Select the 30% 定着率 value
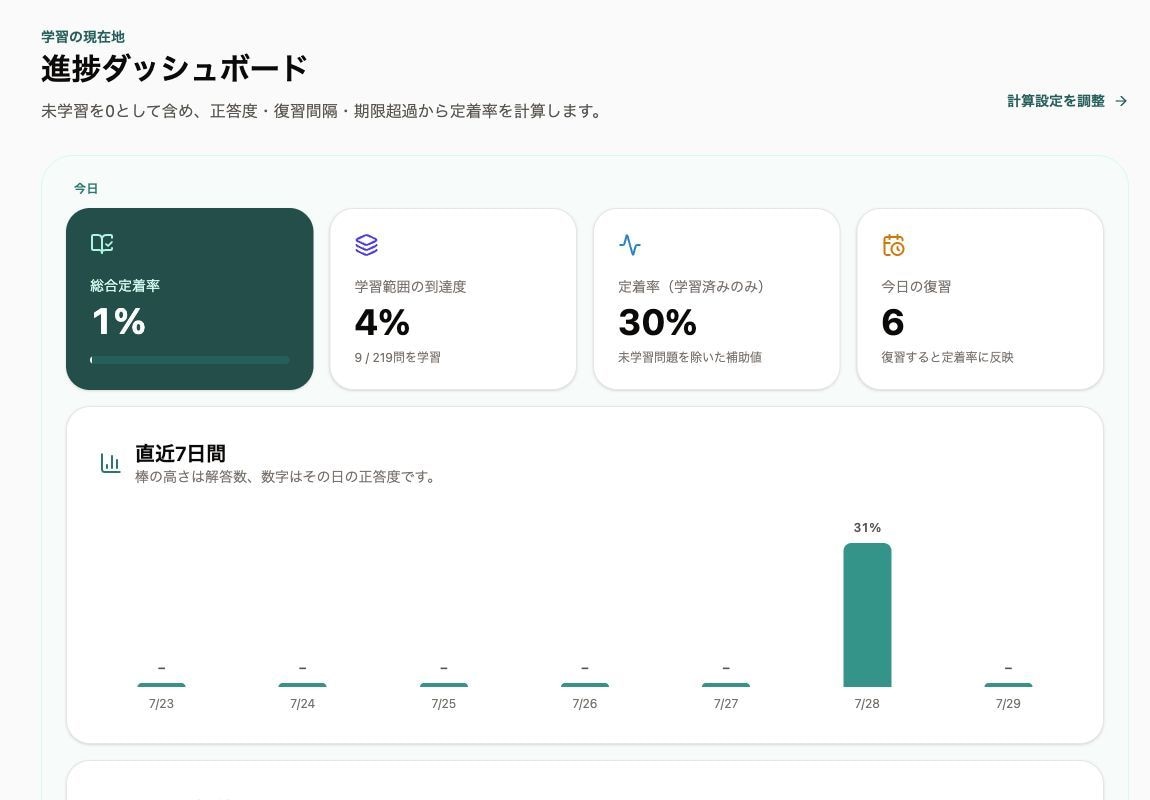The width and height of the screenshot is (1150, 800). tap(657, 323)
